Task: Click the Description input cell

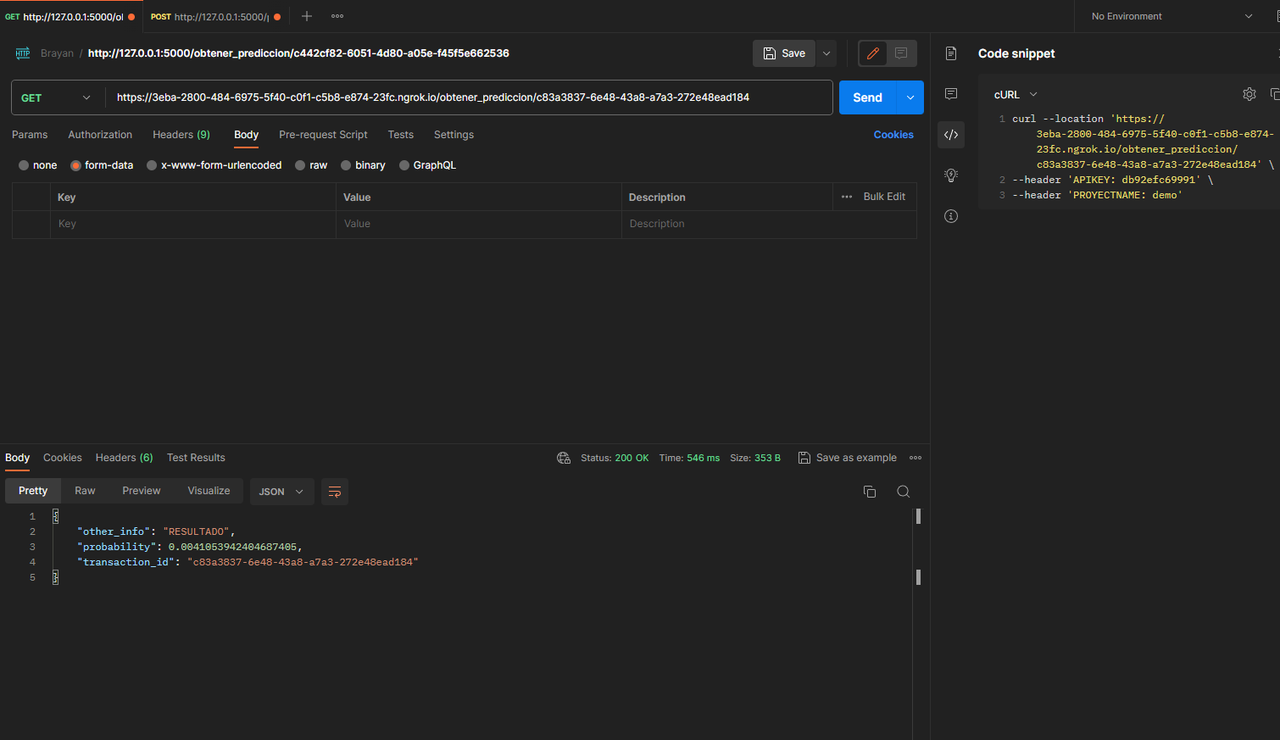Action: point(768,224)
